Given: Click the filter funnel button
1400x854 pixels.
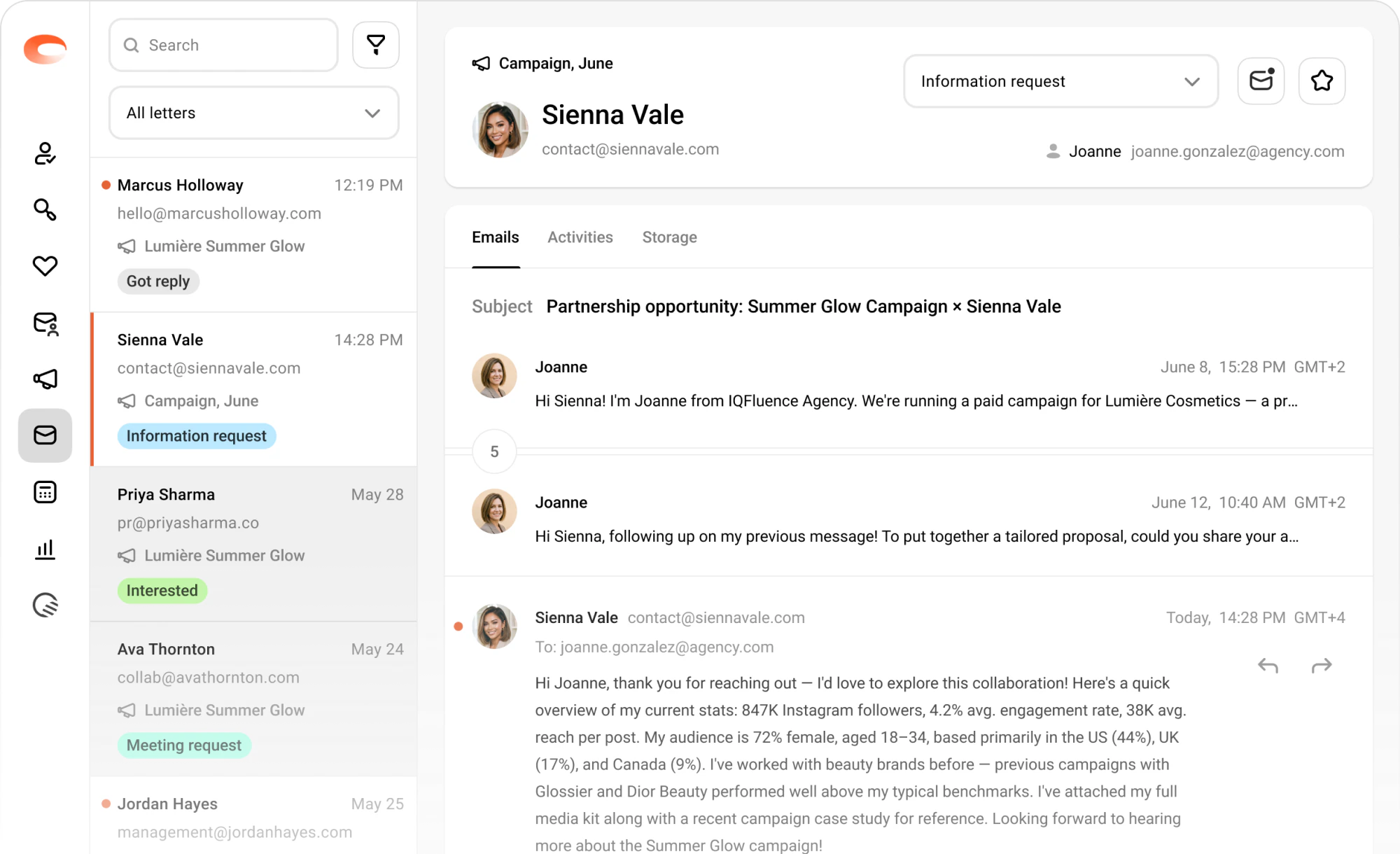Looking at the screenshot, I should 376,45.
